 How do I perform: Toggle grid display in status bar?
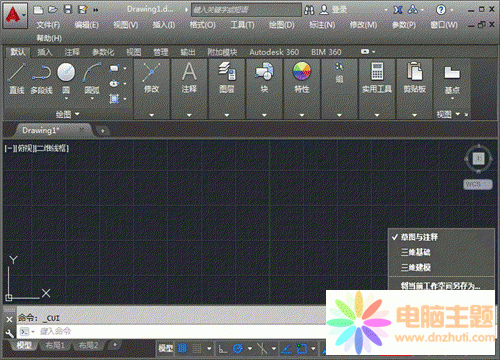(182, 349)
